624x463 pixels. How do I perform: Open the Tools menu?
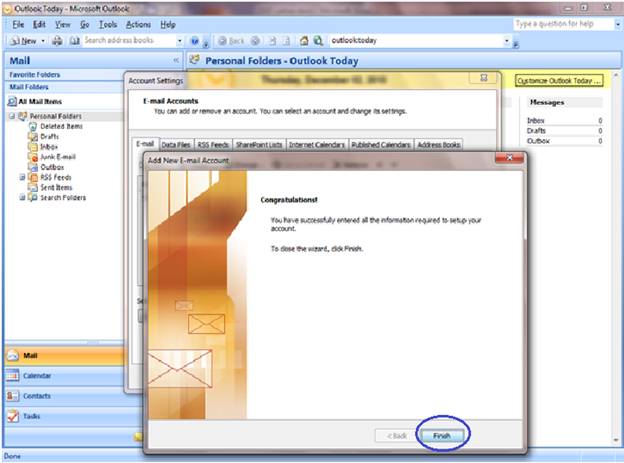(x=108, y=24)
